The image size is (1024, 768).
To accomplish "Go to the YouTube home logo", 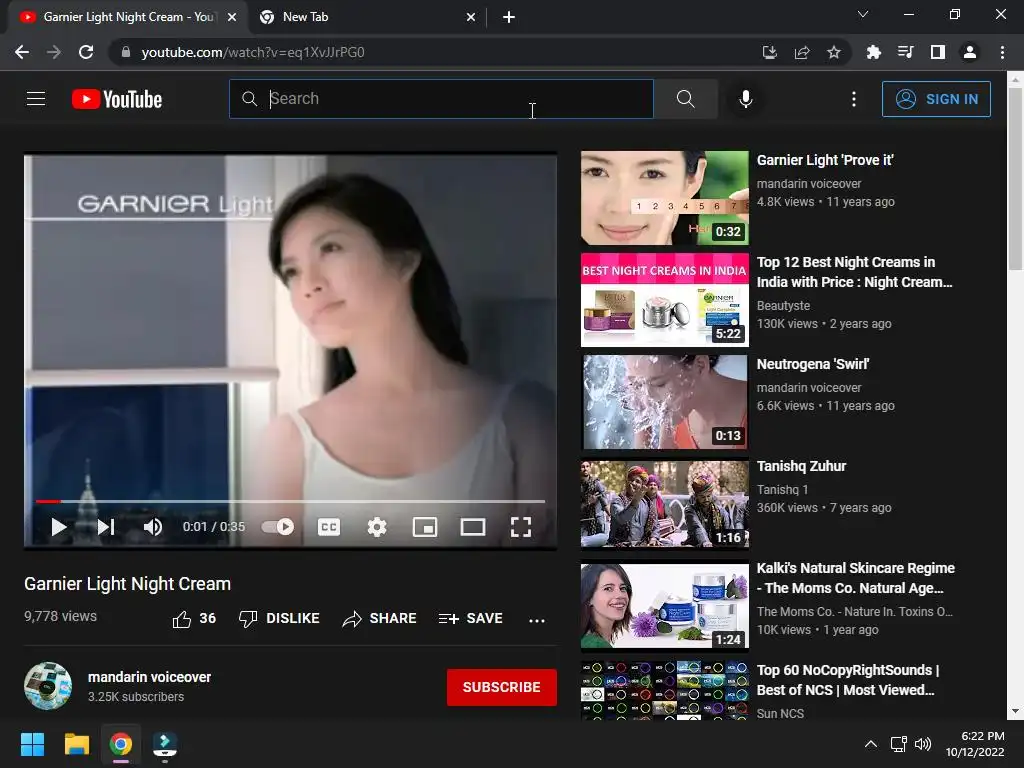I will pyautogui.click(x=117, y=99).
